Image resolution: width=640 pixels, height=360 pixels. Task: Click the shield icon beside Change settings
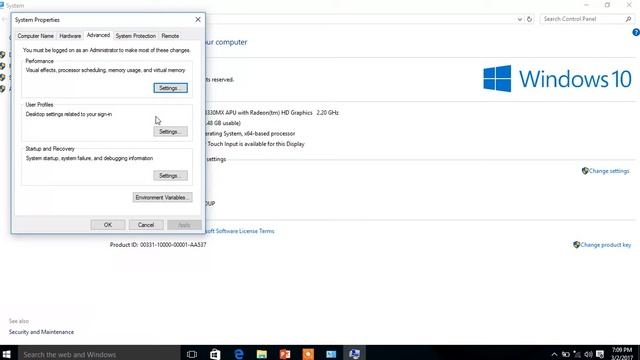[x=585, y=171]
